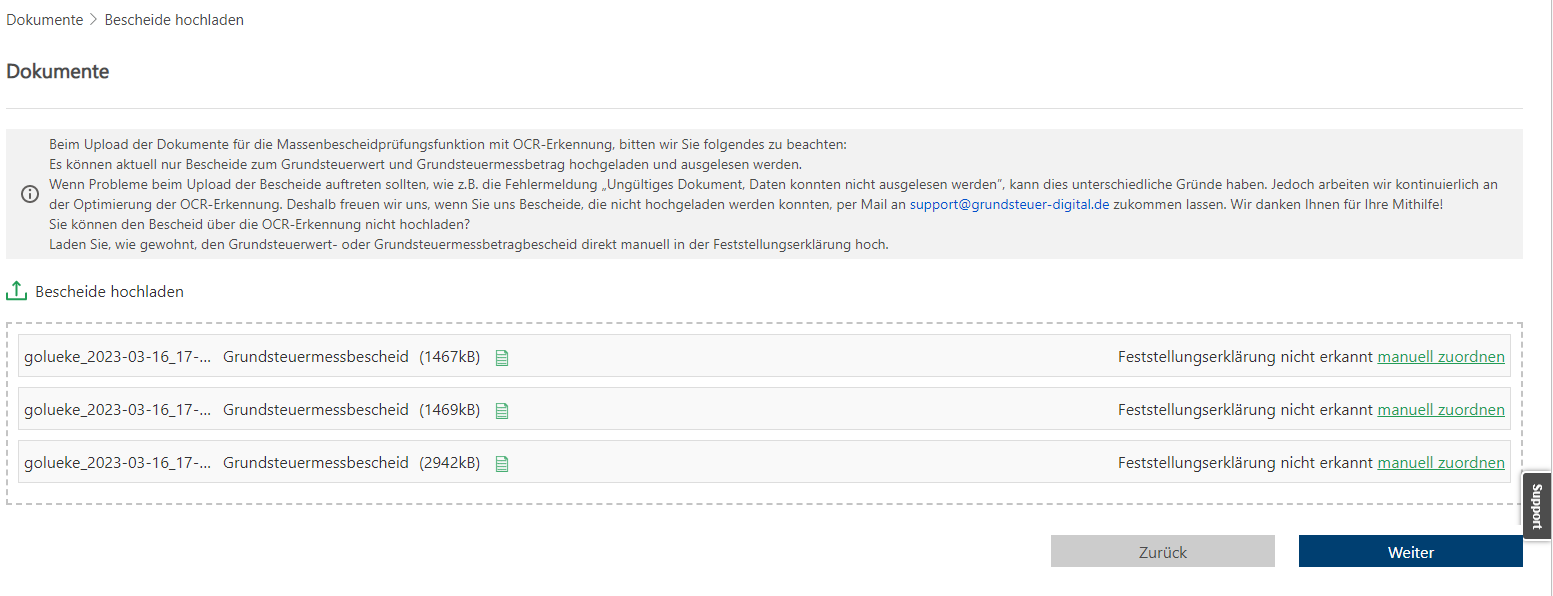Select 'Feststellungserklärung nicht erkannt' in the 1469kB row

point(1245,410)
